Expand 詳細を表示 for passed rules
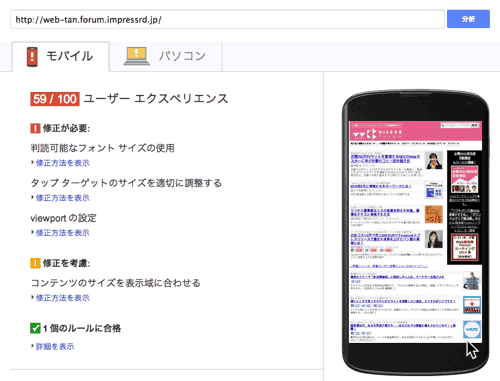The image size is (500, 381). (55, 346)
